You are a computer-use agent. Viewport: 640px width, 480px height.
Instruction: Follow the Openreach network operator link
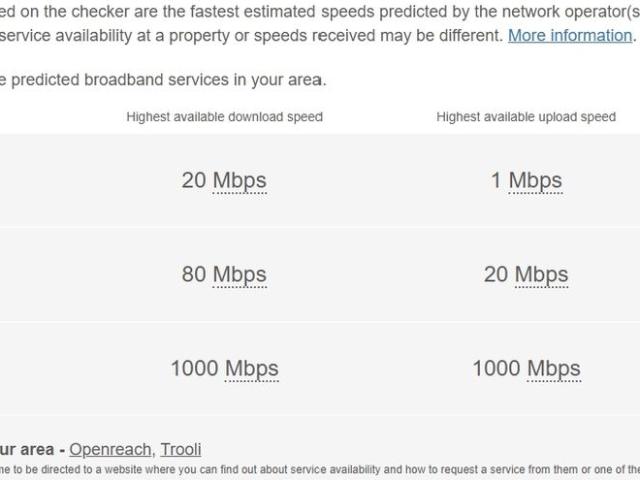[110, 449]
